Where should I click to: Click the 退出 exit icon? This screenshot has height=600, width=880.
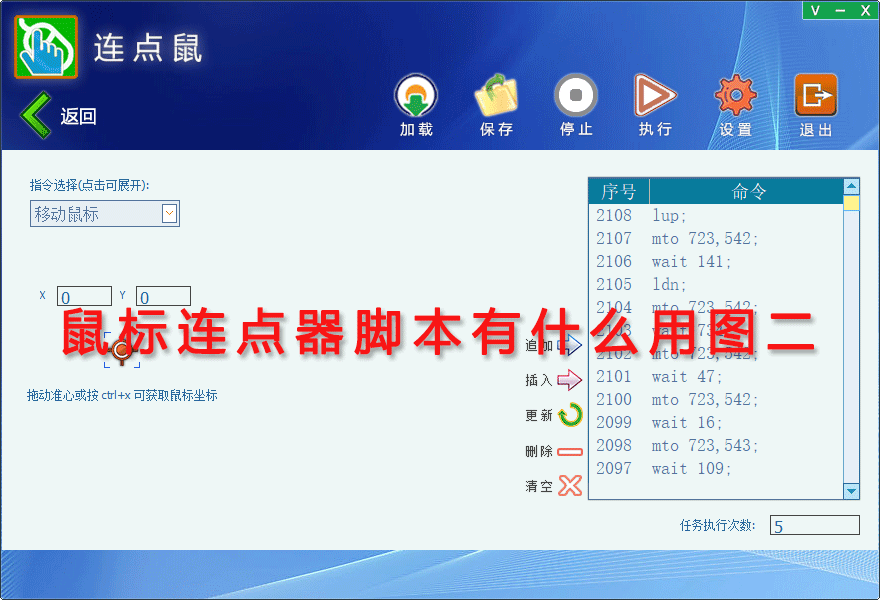point(815,95)
